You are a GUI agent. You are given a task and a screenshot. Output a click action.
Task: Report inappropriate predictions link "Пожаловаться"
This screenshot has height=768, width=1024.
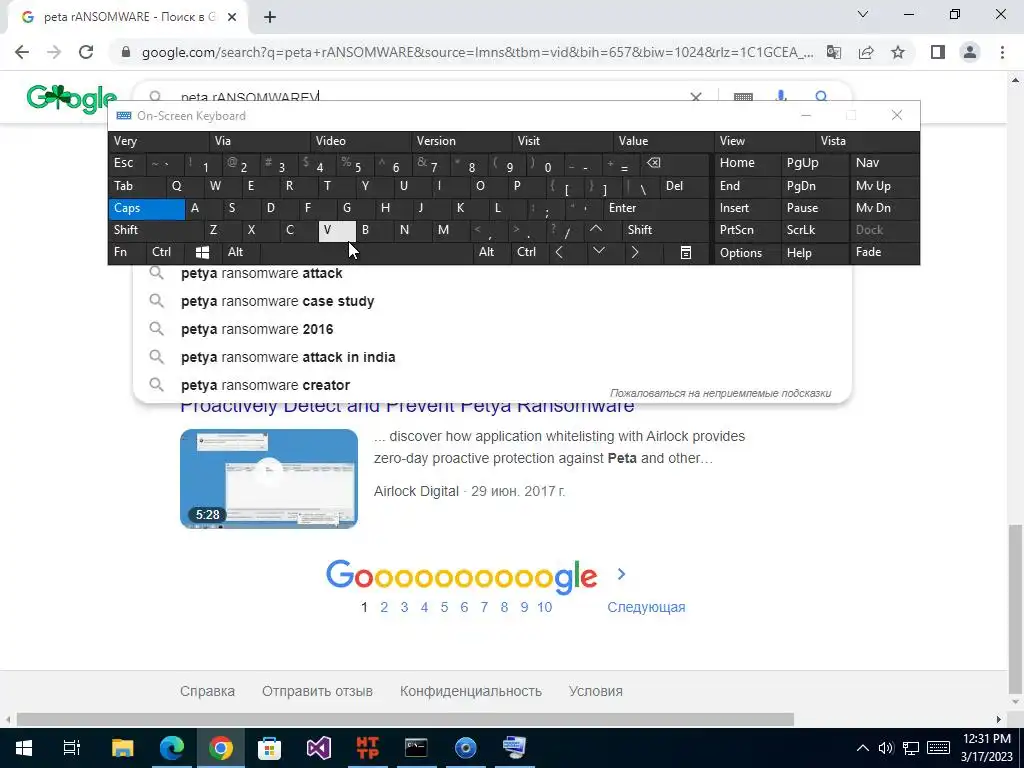click(720, 393)
